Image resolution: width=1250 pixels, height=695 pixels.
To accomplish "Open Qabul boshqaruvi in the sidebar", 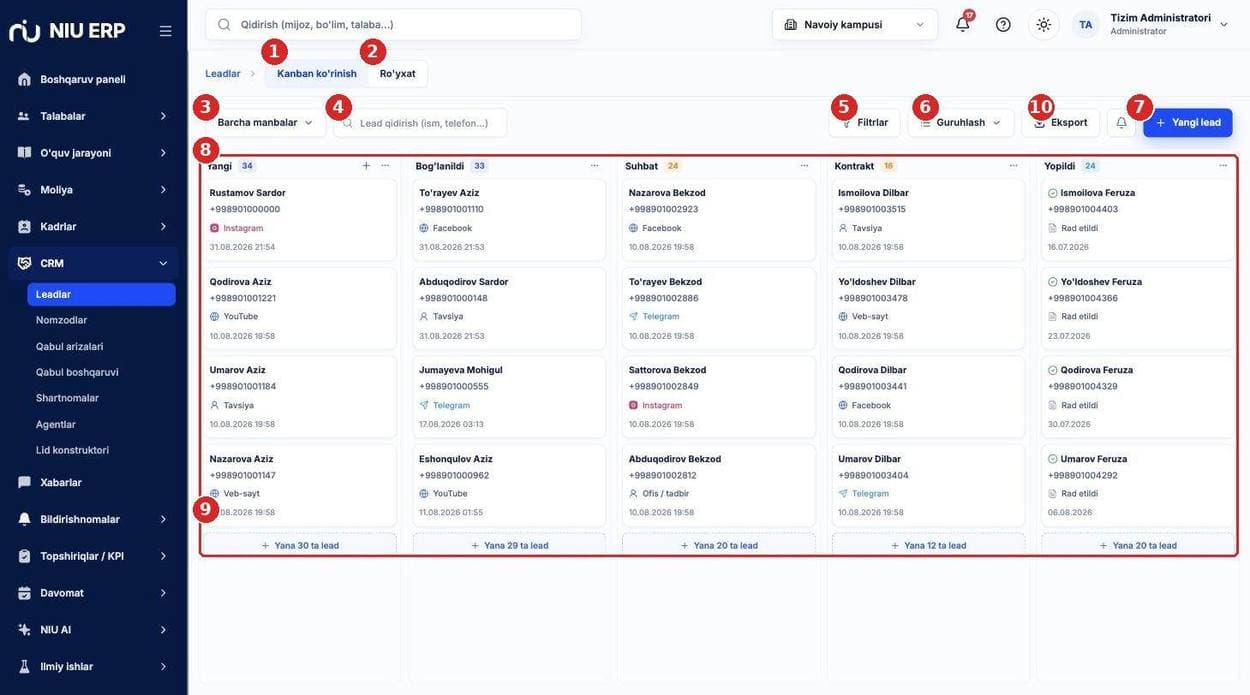I will coord(77,372).
